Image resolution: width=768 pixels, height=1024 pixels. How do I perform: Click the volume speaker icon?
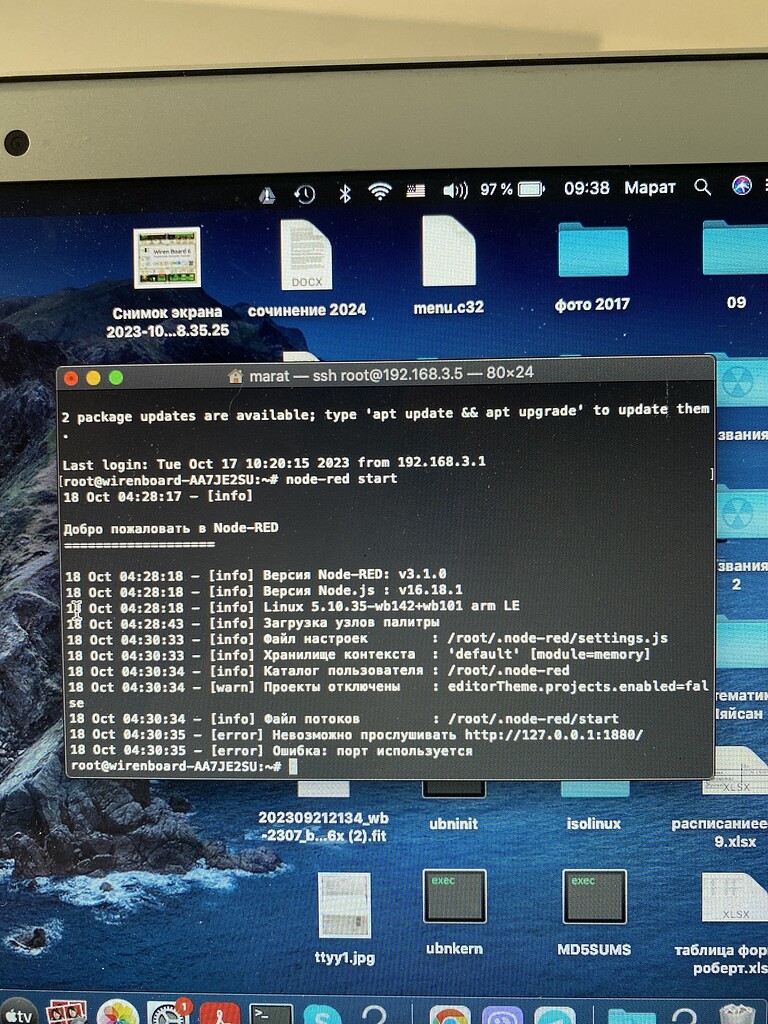click(x=455, y=189)
